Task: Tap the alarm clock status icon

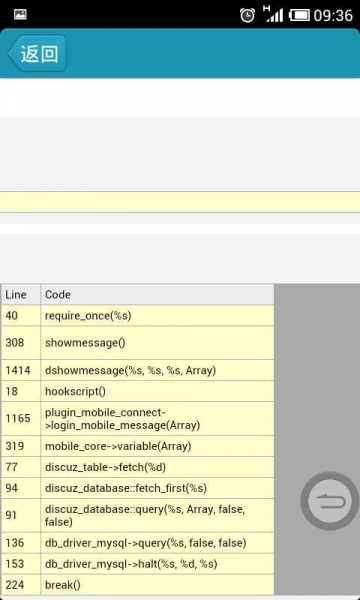Action: pyautogui.click(x=247, y=15)
